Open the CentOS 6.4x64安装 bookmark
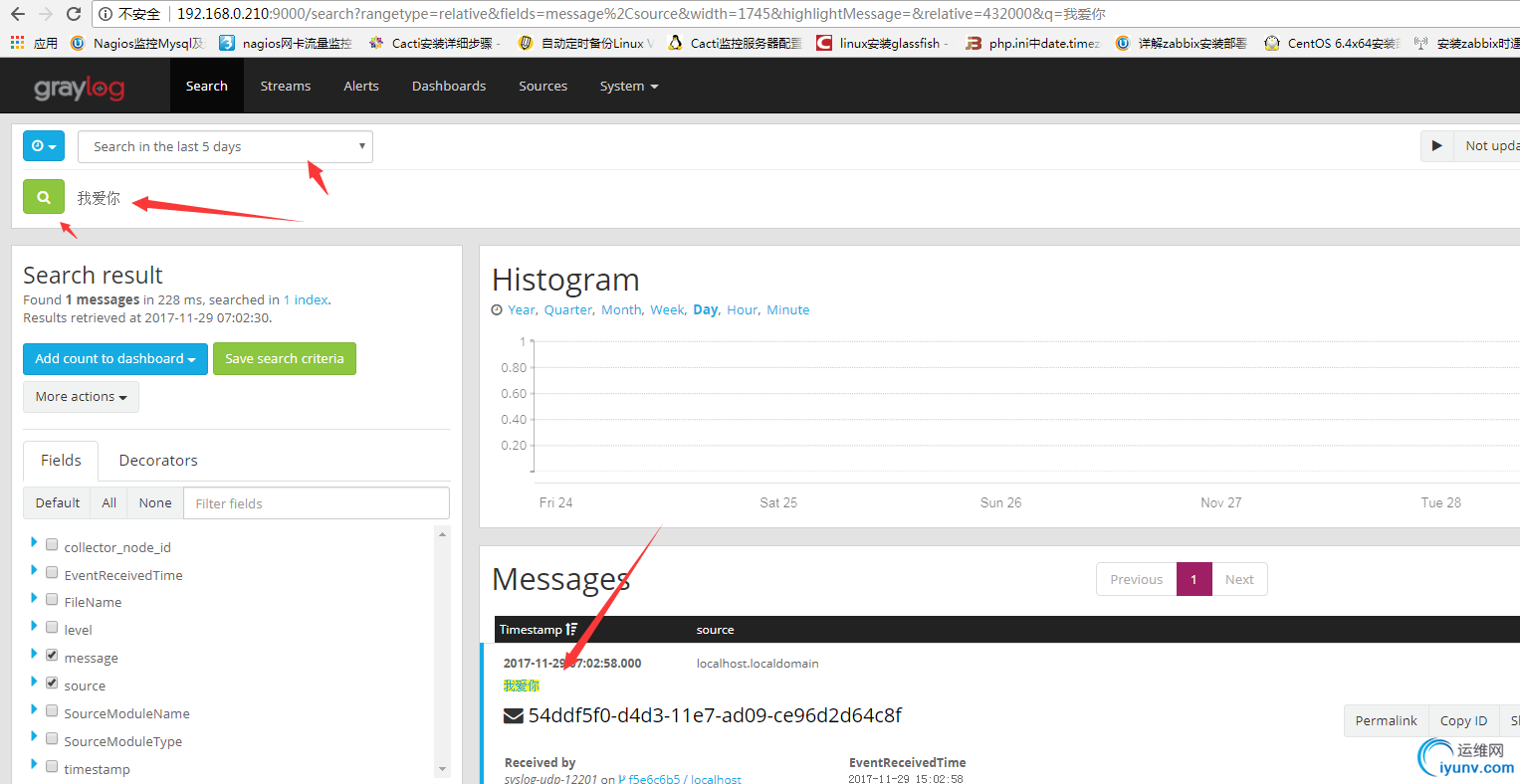The image size is (1520, 784). tap(1332, 43)
